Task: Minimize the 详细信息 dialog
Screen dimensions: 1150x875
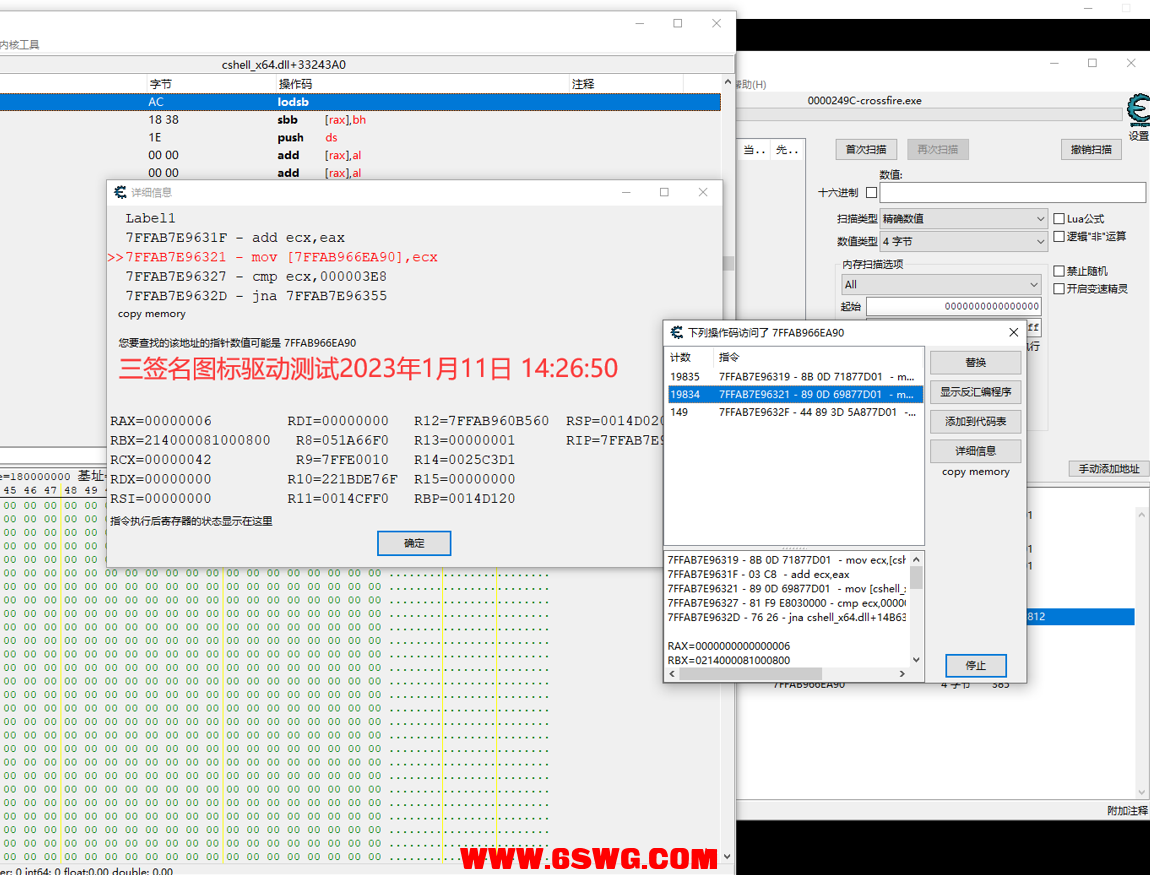Action: pos(626,192)
